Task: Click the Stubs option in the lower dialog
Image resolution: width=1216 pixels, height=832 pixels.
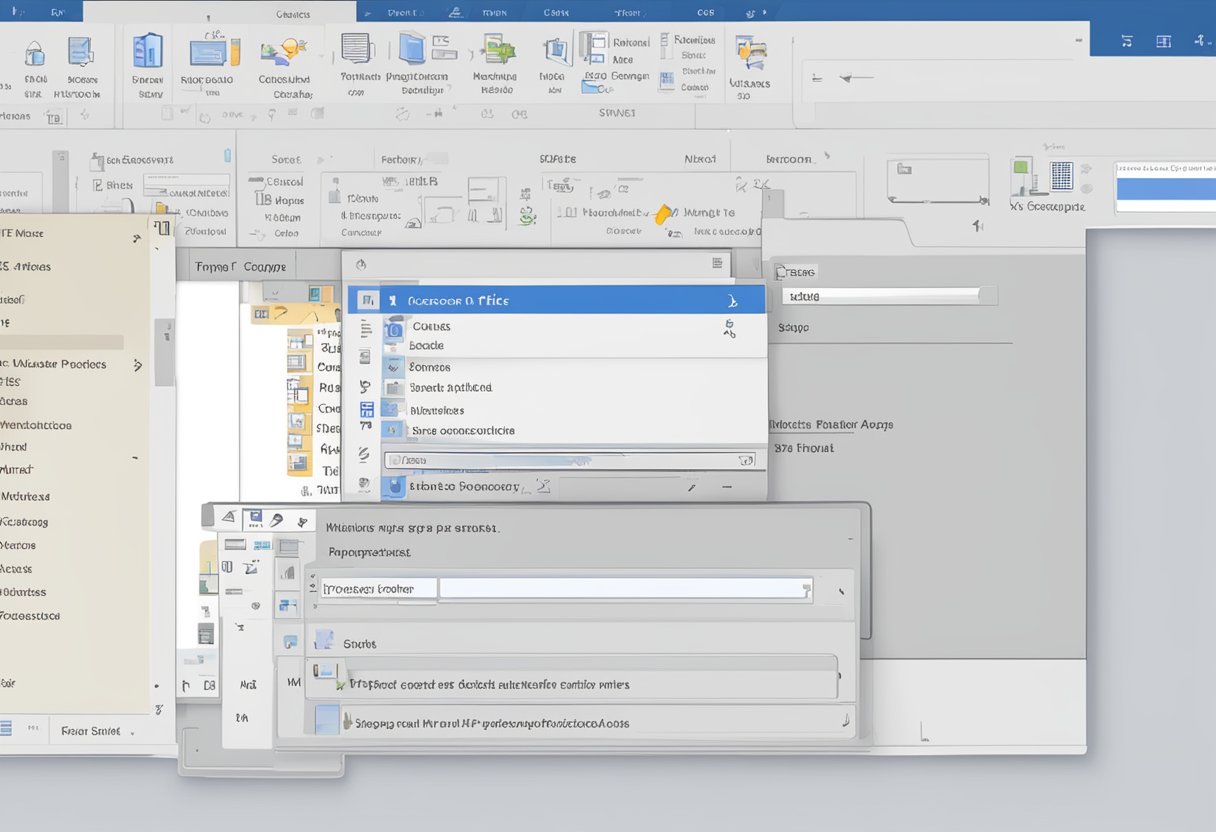Action: pos(360,643)
